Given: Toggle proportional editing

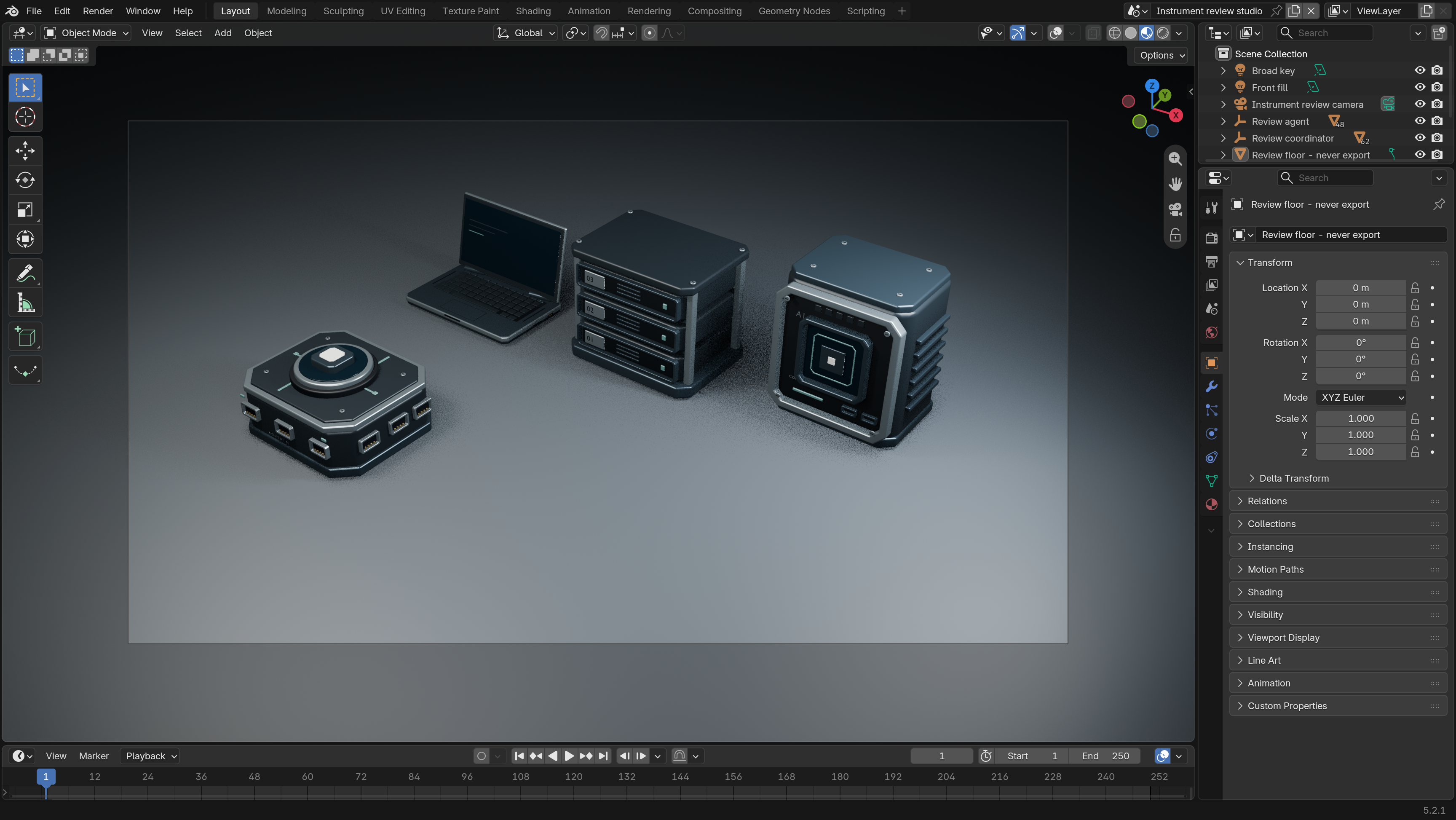Looking at the screenshot, I should (650, 33).
